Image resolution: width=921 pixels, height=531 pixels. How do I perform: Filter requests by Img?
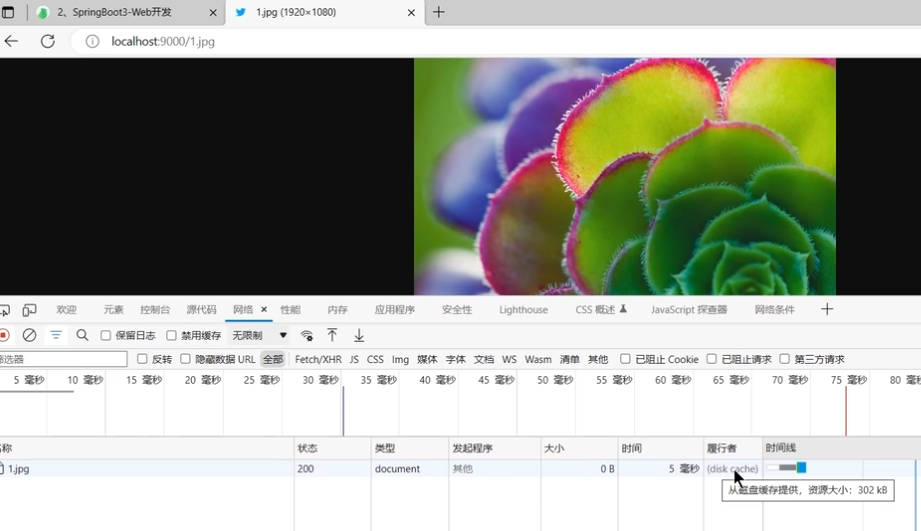click(400, 359)
